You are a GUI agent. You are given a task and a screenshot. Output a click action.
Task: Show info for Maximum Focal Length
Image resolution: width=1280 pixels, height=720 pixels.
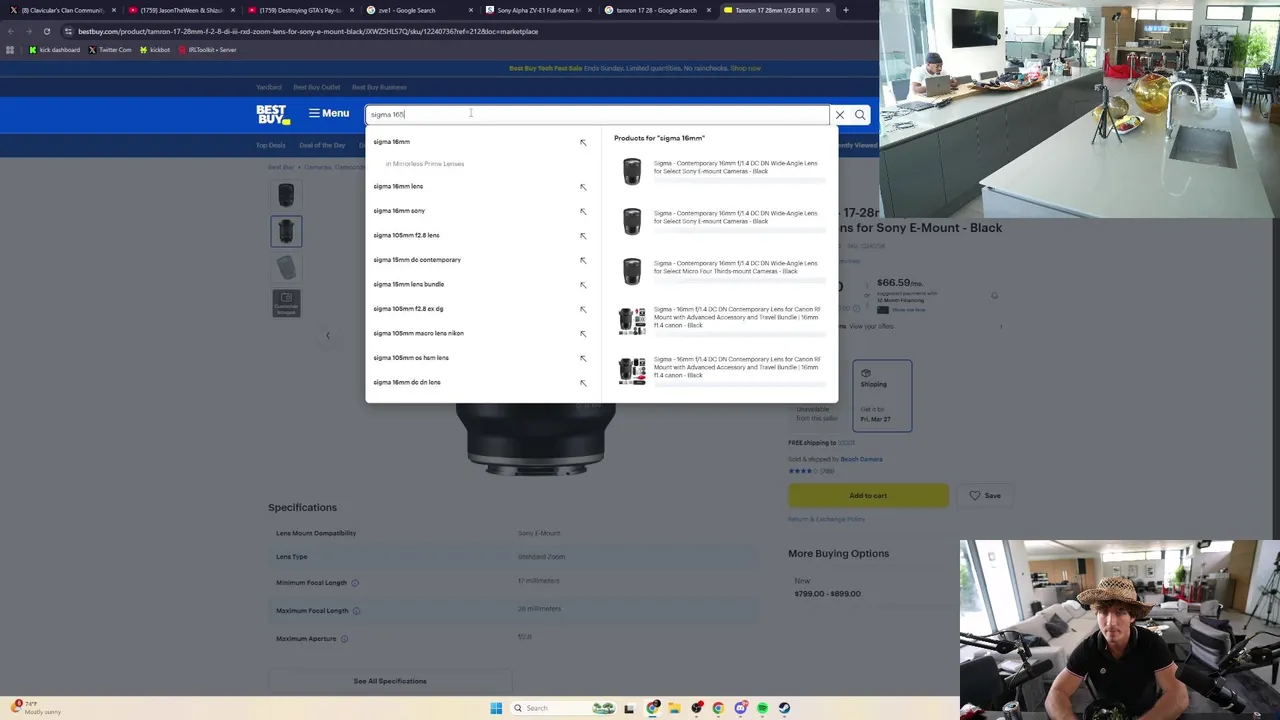point(356,611)
